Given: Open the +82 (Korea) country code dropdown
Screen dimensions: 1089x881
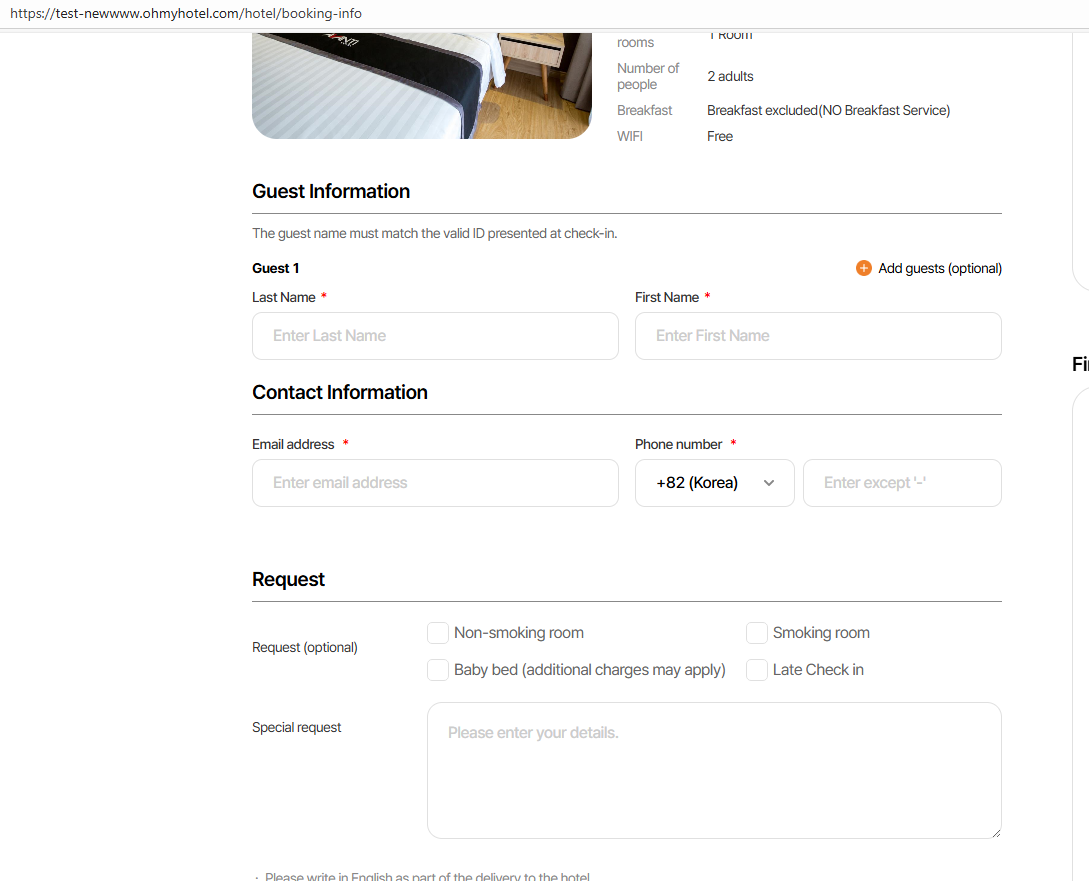Looking at the screenshot, I should (x=714, y=483).
